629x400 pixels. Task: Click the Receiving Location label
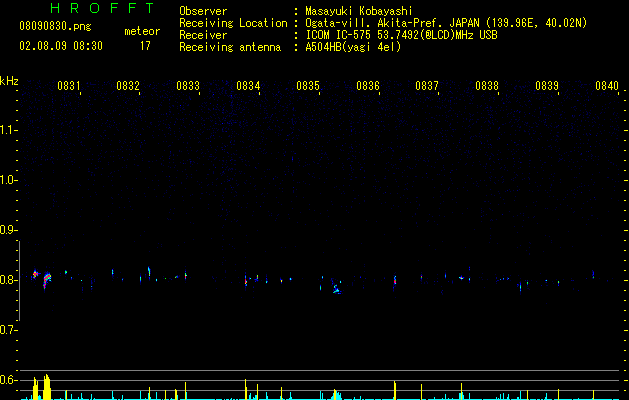point(233,23)
